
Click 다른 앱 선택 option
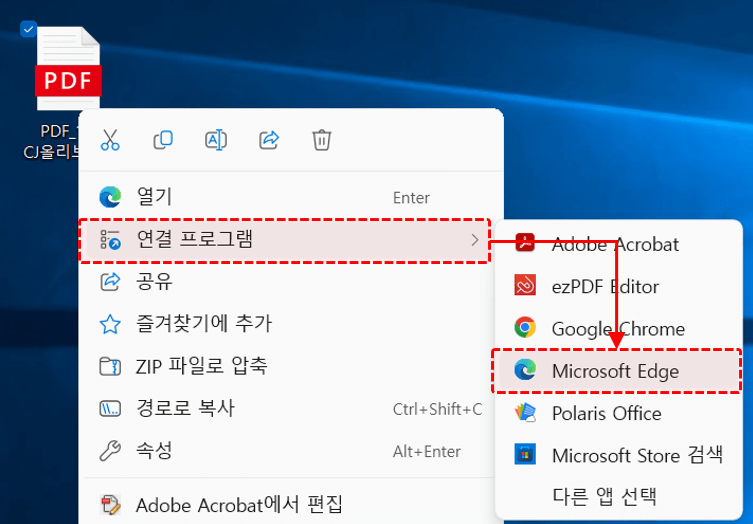pos(618,497)
